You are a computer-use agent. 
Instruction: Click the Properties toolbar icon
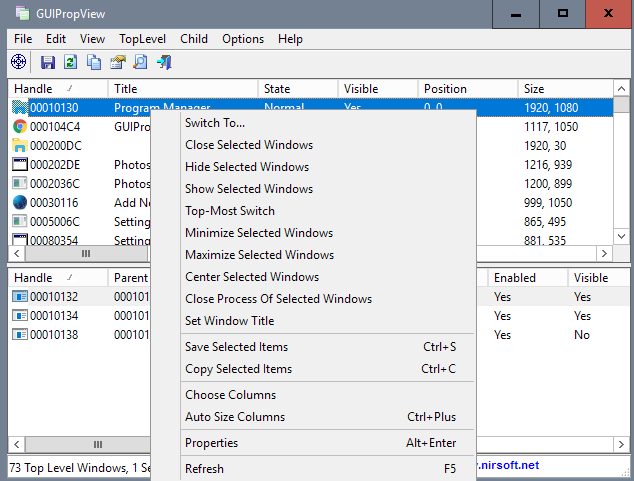[118, 62]
